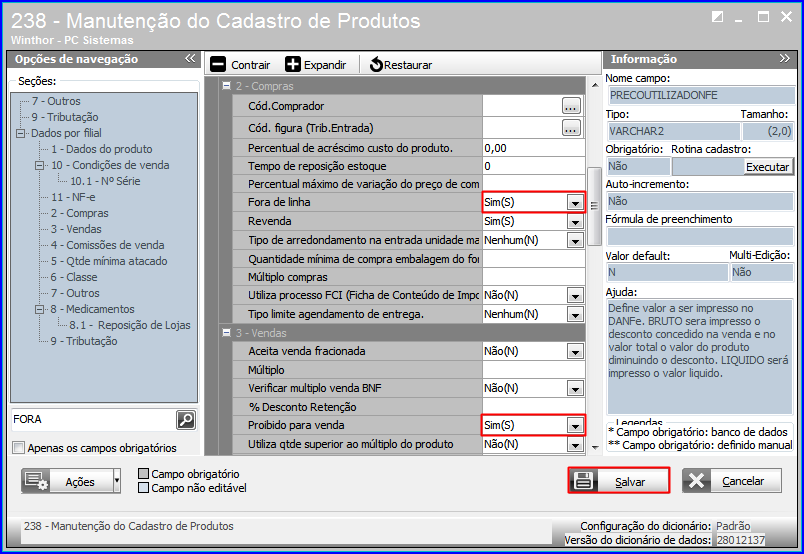Select 10.1 - Nº Série tree item
804x554 pixels.
105,181
